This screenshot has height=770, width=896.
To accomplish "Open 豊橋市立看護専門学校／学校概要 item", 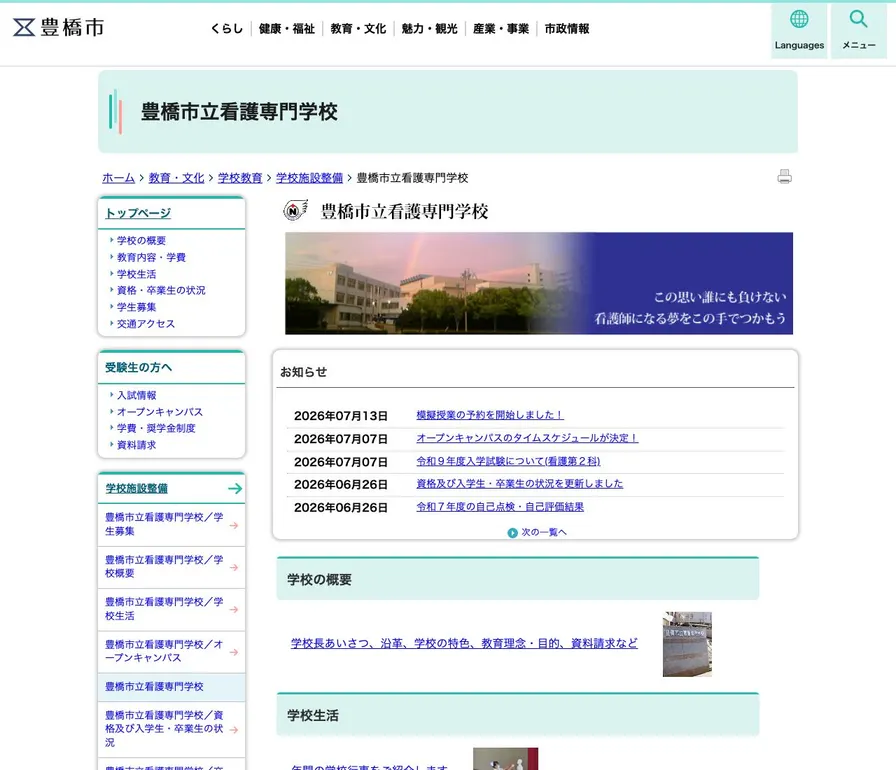I will [x=171, y=567].
